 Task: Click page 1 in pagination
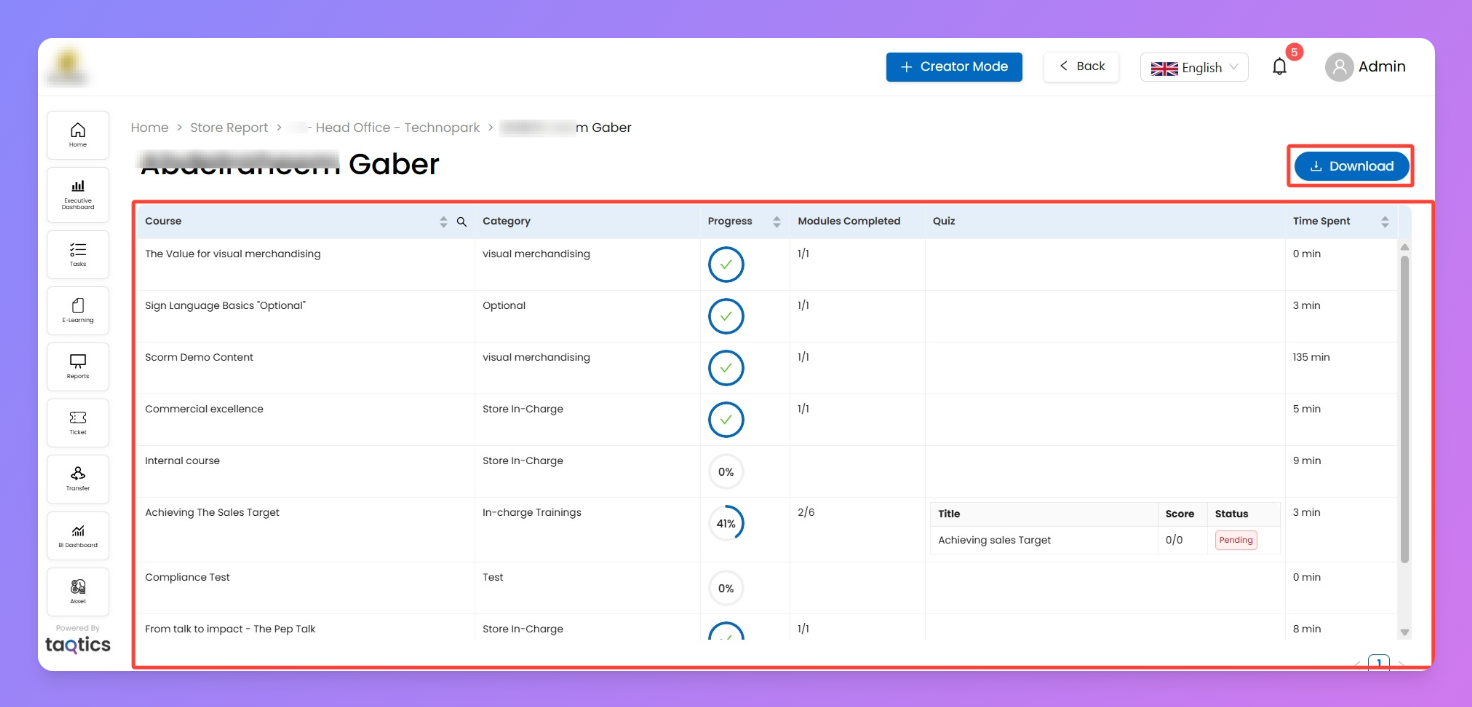pos(1379,663)
